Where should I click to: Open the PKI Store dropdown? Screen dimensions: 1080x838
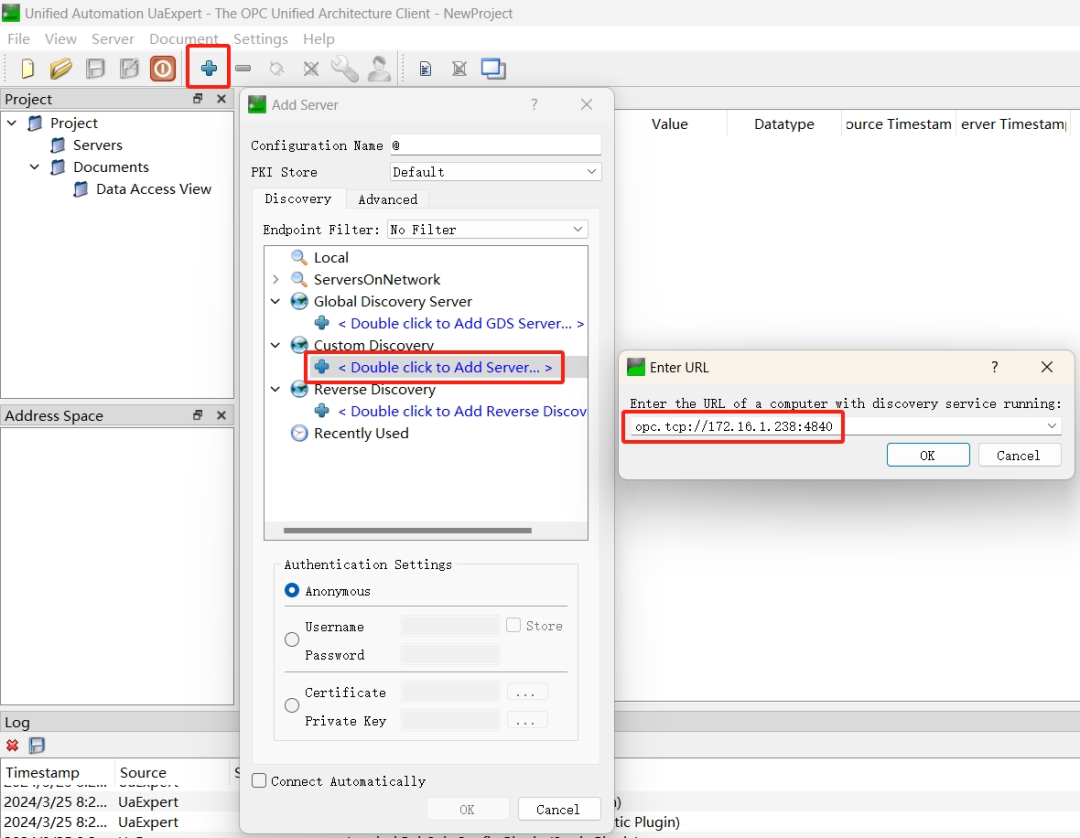pyautogui.click(x=496, y=171)
